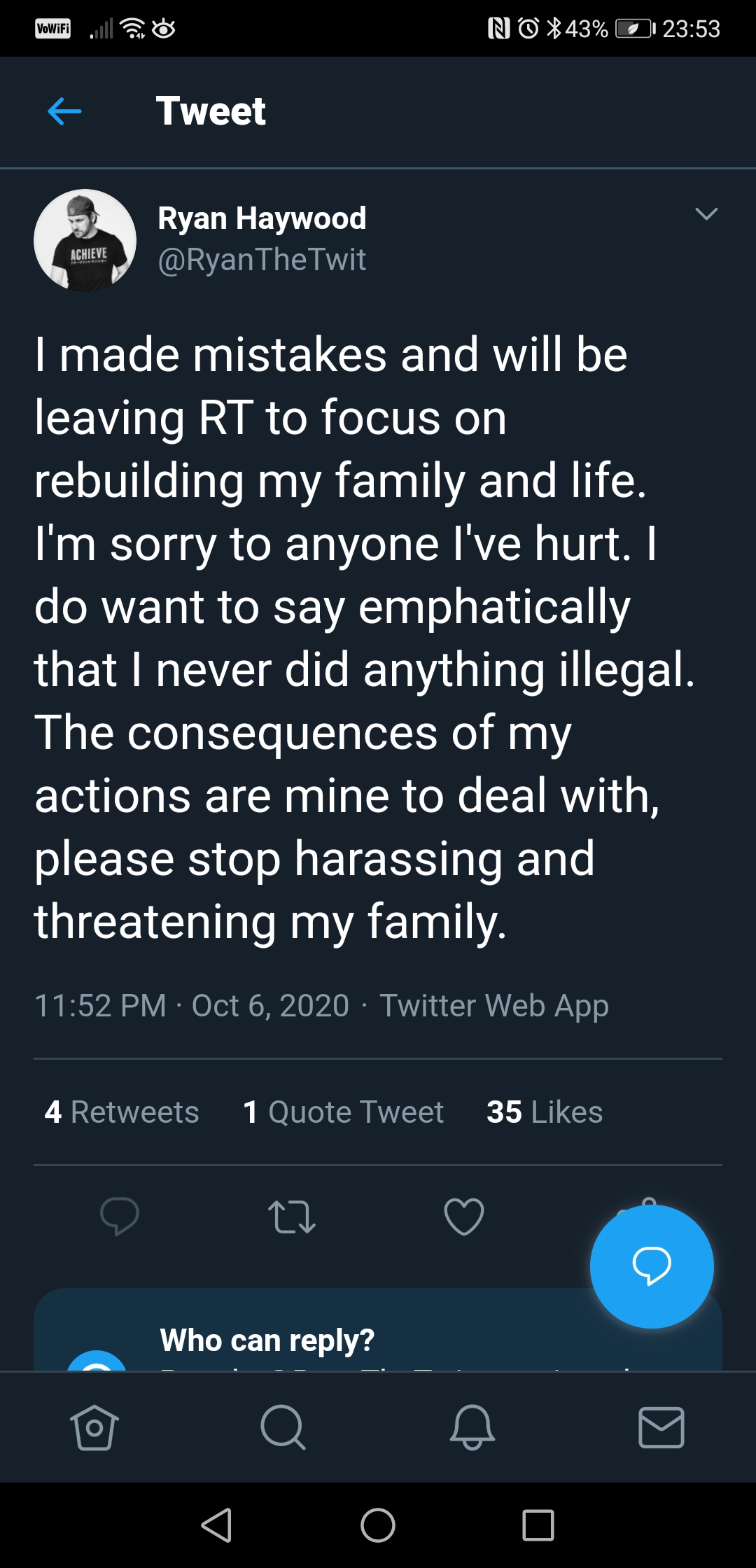This screenshot has height=1568, width=756.
Task: Tap the Who can reply? banner
Action: [x=378, y=1329]
